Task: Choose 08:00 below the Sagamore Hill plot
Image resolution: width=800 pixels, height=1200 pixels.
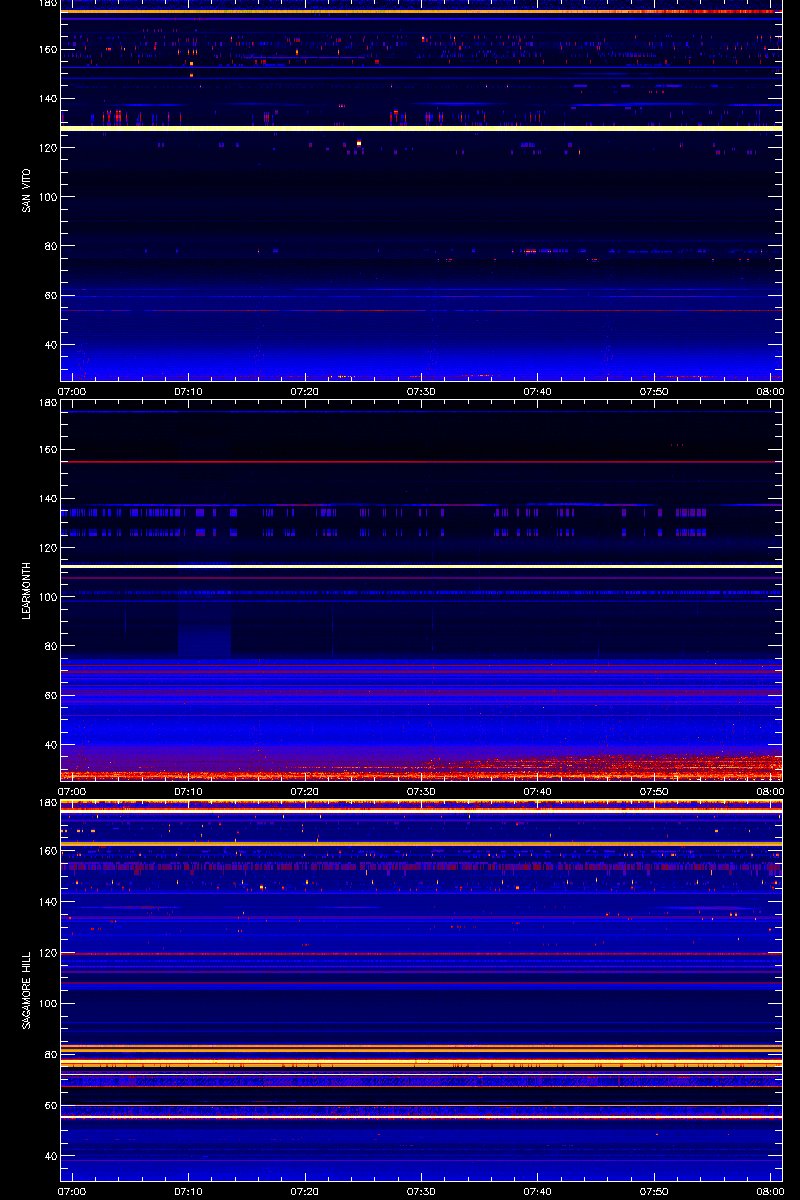Action: pyautogui.click(x=770, y=1191)
